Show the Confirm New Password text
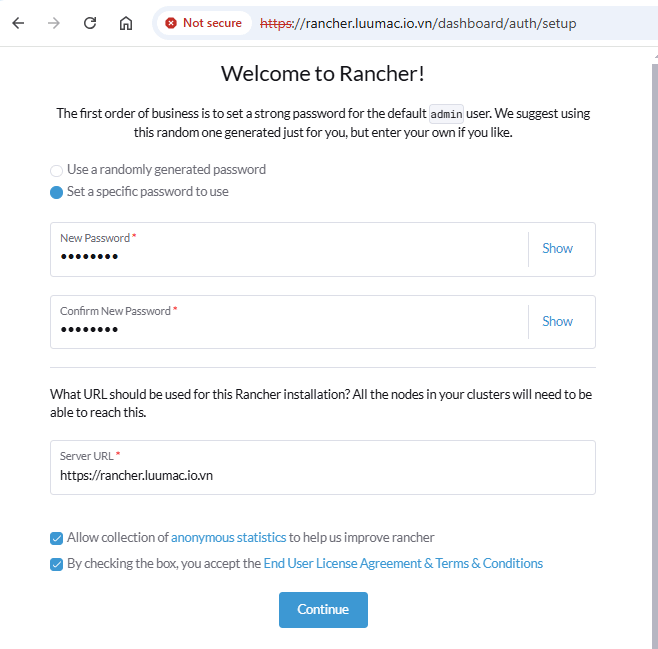 click(557, 321)
